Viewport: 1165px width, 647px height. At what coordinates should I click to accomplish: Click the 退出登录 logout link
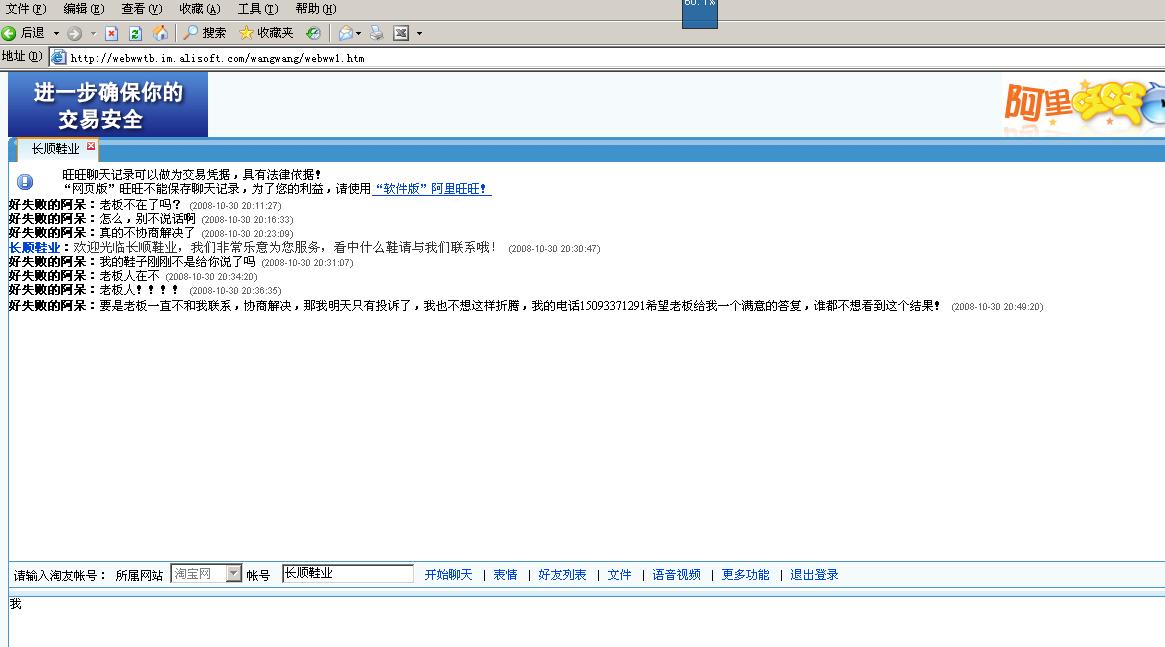(814, 575)
